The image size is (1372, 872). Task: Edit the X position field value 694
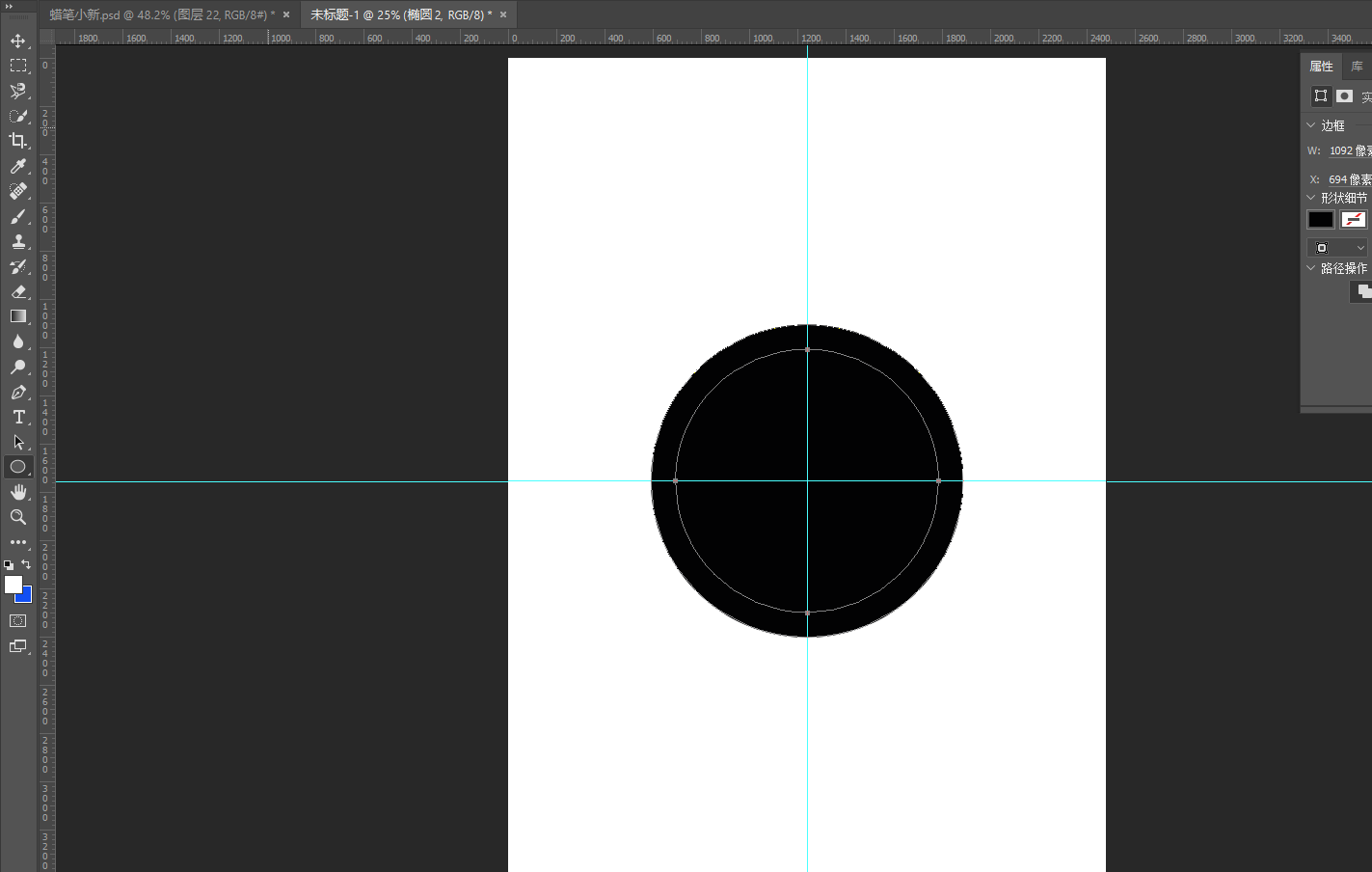[1350, 179]
